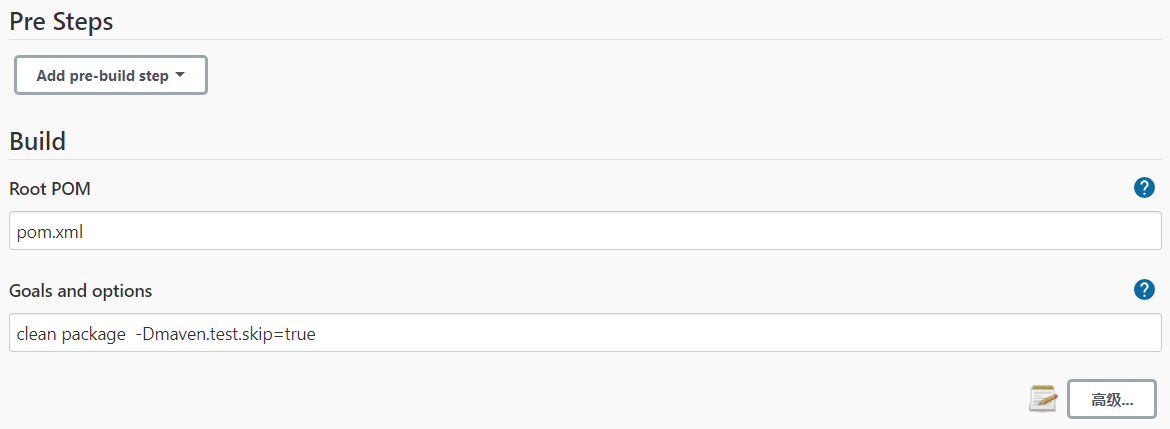
Task: Click the pencil on the notepad icon
Action: coord(1048,401)
